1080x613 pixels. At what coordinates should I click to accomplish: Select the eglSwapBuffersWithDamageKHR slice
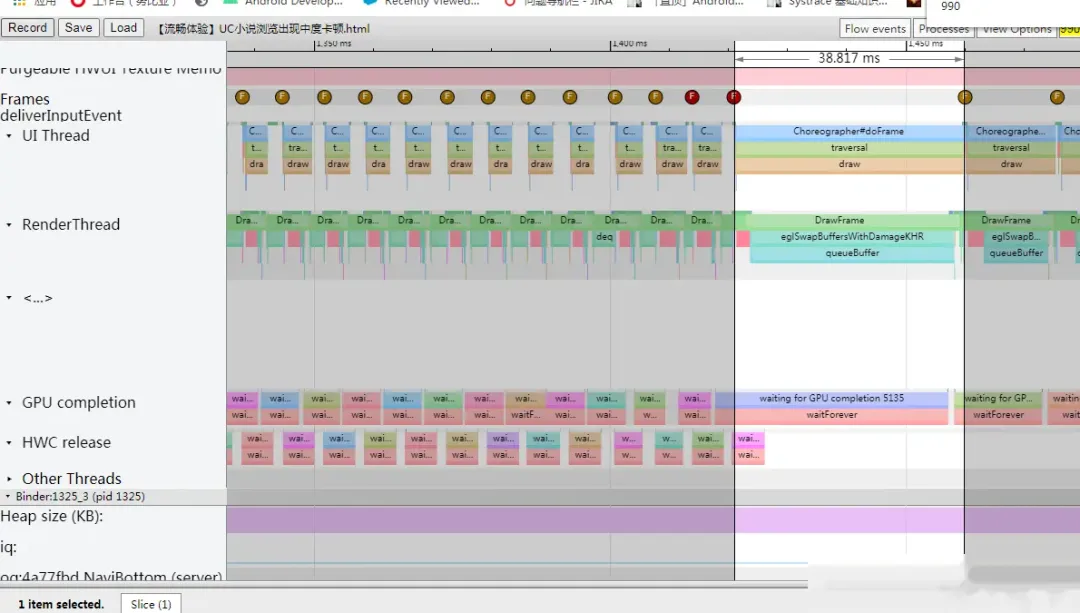coord(852,236)
